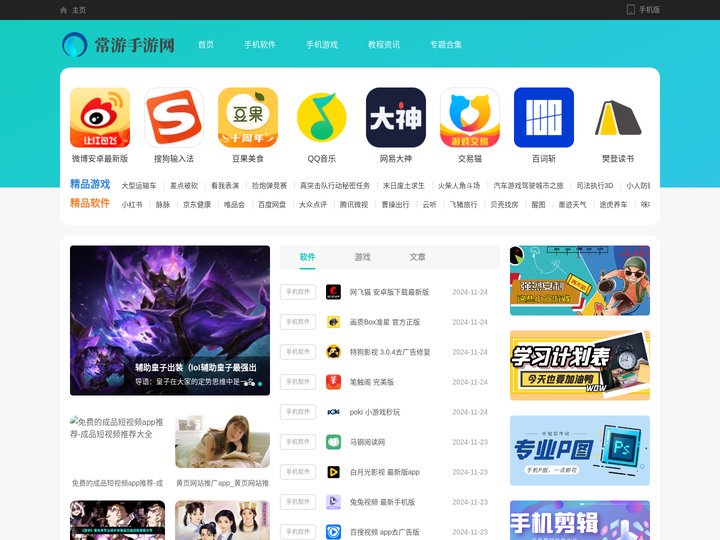The height and width of the screenshot is (540, 720).
Task: Click the 大众点评 software link
Action: (x=313, y=204)
